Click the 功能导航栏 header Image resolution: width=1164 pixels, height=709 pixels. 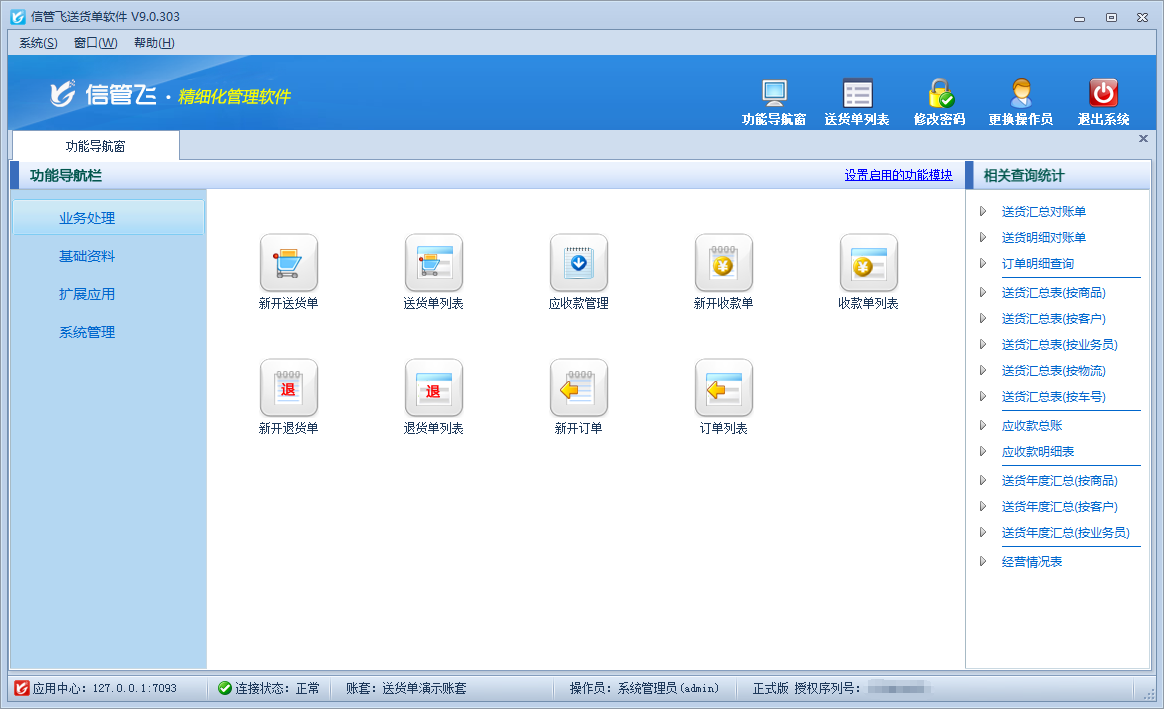(x=65, y=175)
